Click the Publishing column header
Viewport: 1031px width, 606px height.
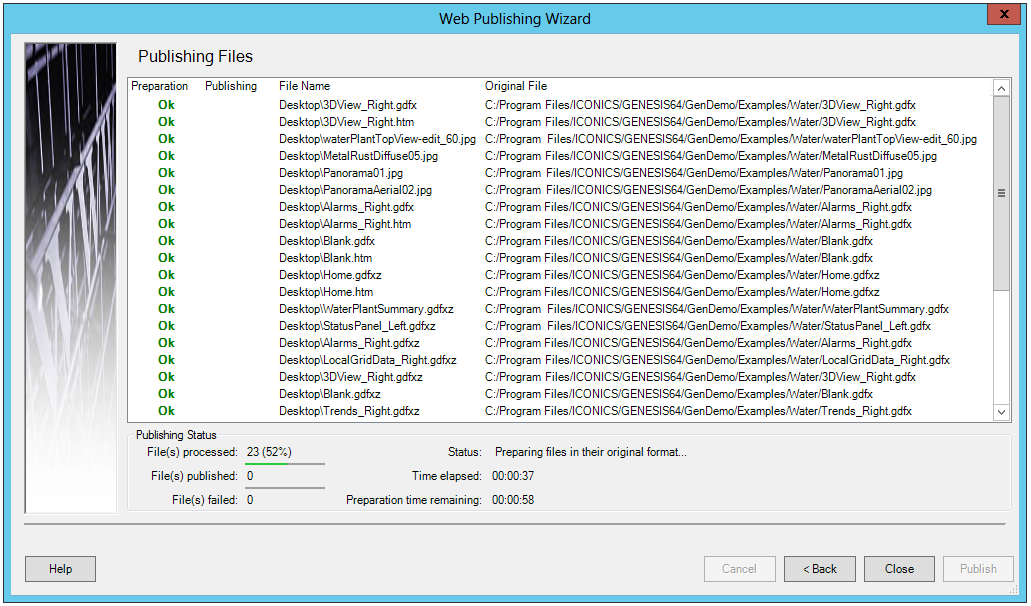point(231,86)
